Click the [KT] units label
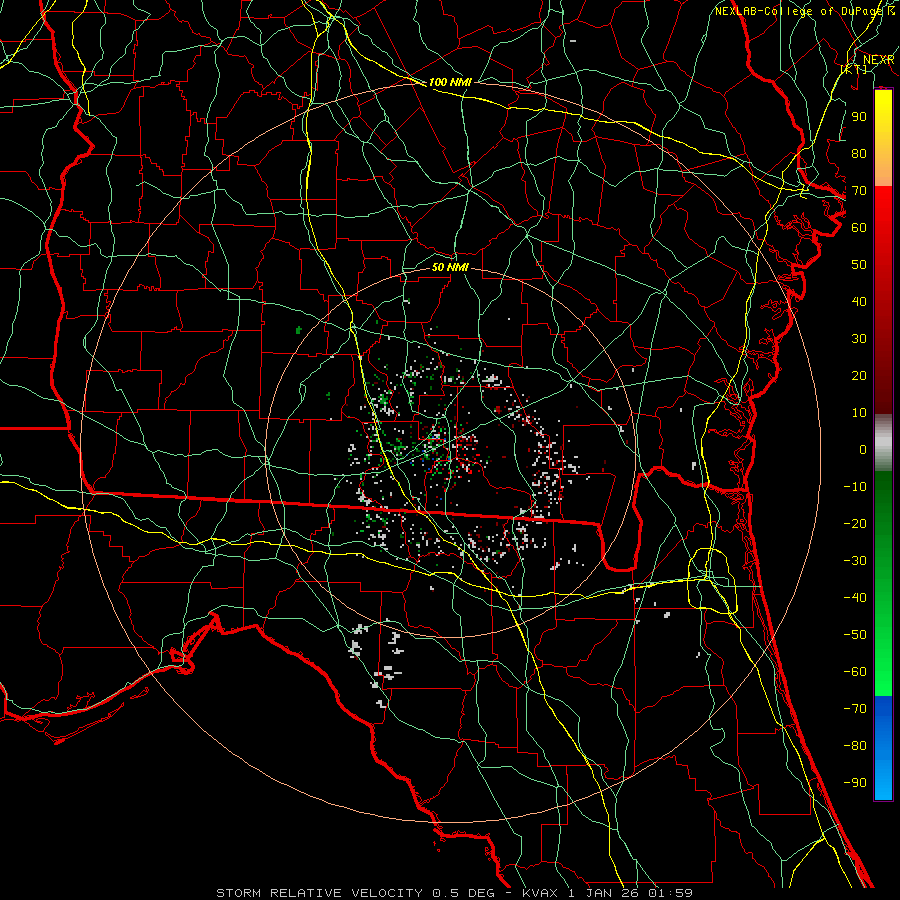 click(x=854, y=69)
